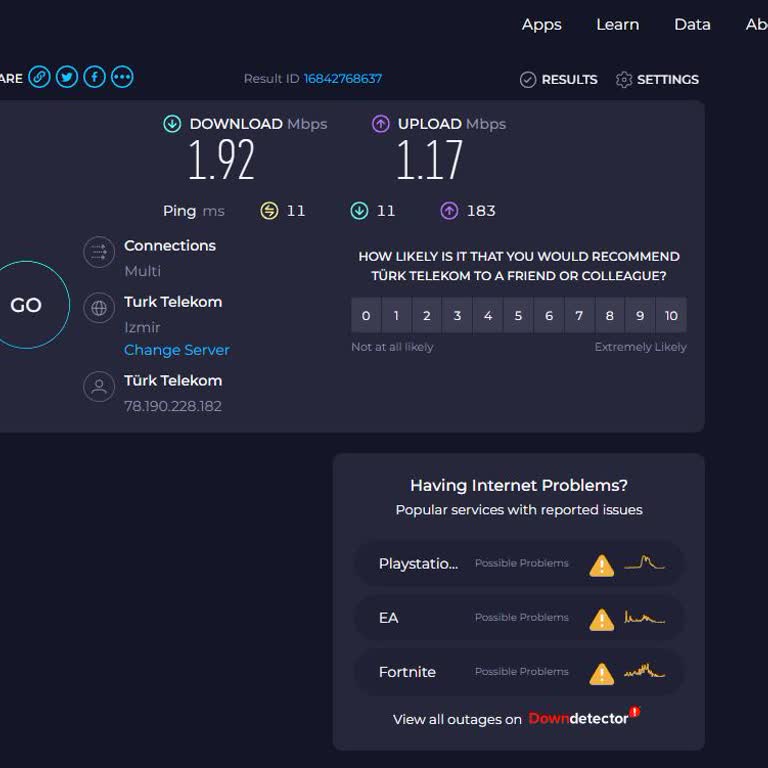Open more sharing options ellipsis icon
Image resolution: width=768 pixels, height=768 pixels.
click(x=122, y=77)
